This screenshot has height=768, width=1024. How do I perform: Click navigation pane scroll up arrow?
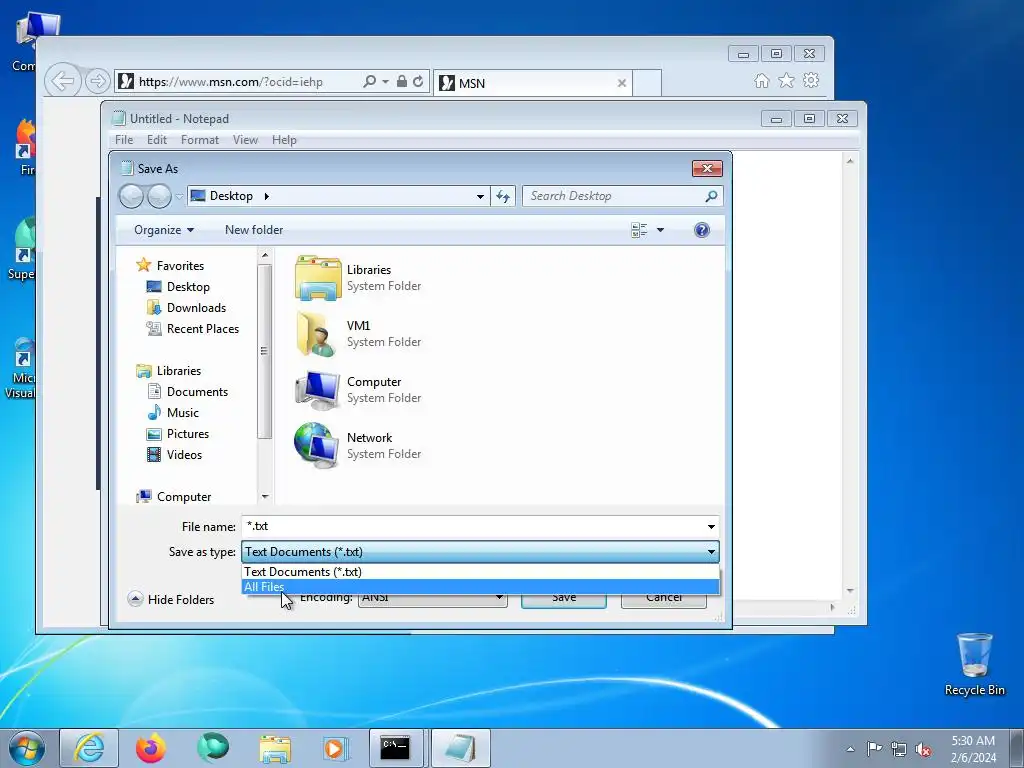click(x=264, y=255)
